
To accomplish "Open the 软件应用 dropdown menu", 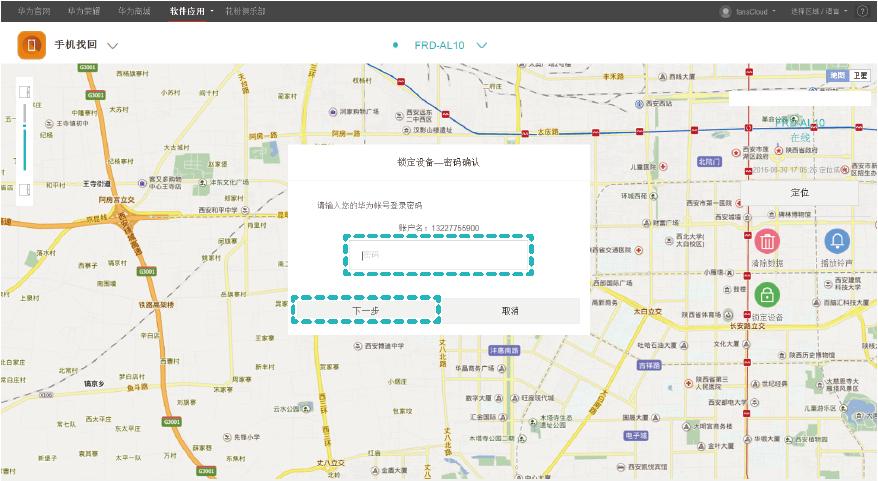I will 192,11.
